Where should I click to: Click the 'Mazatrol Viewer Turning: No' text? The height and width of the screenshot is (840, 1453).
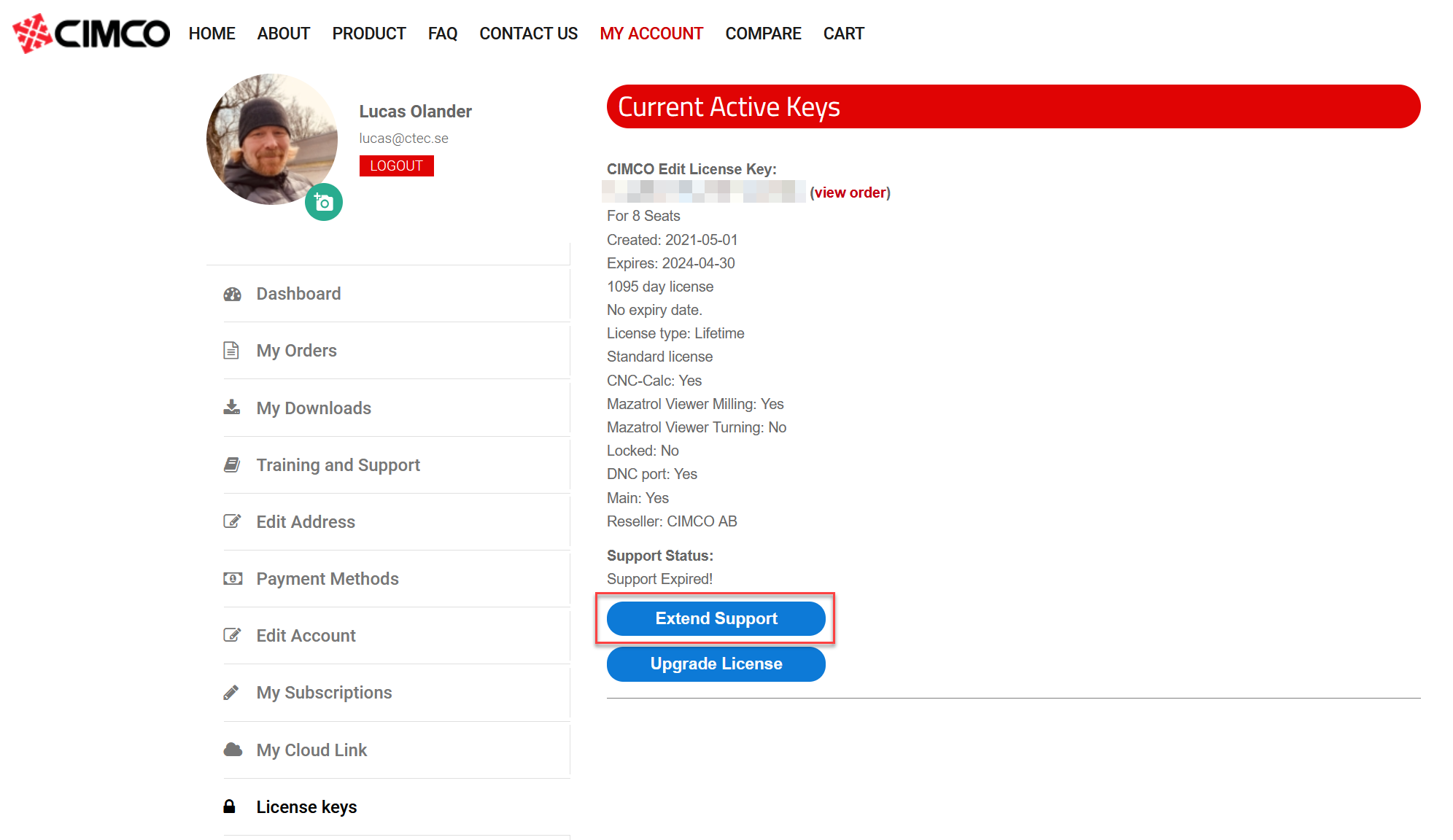pos(697,427)
